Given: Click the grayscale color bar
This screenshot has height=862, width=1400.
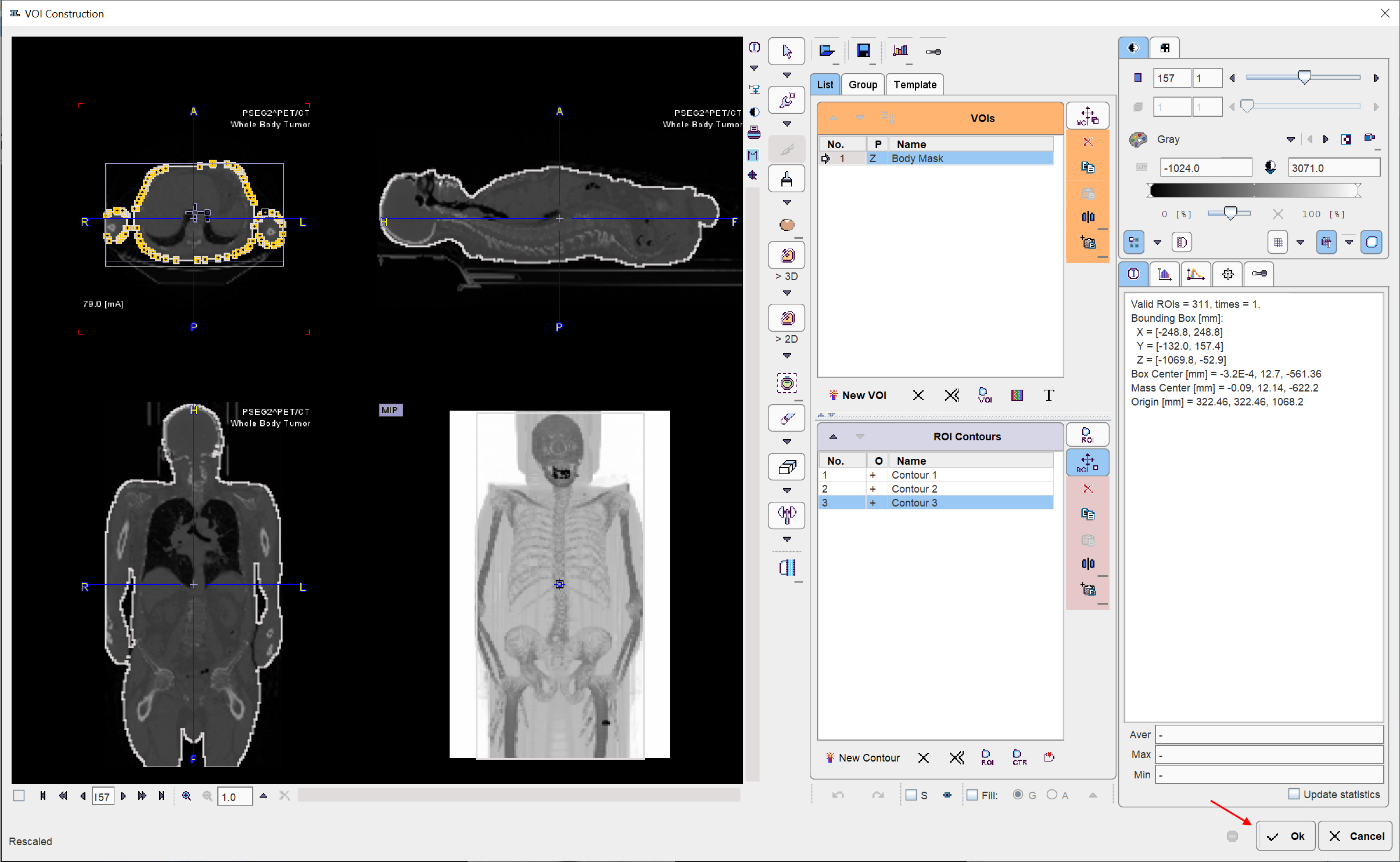Looking at the screenshot, I should 1253,190.
